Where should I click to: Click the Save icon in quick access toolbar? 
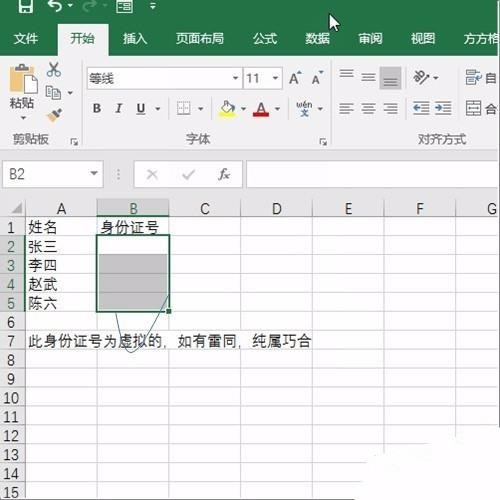[25, 6]
